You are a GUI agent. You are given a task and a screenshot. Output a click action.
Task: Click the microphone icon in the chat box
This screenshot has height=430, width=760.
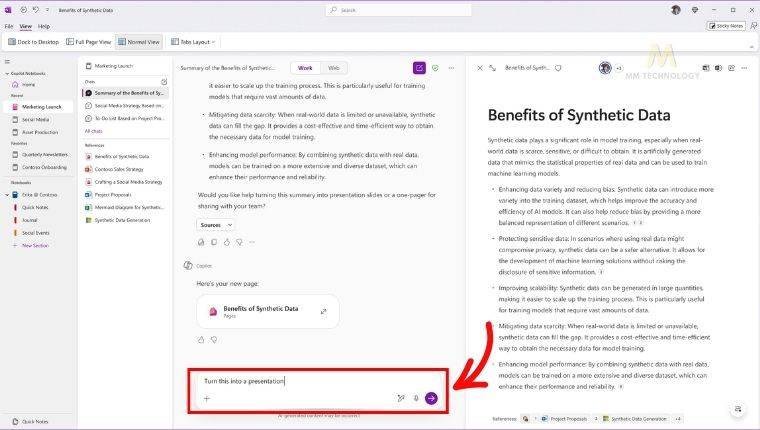coord(416,398)
